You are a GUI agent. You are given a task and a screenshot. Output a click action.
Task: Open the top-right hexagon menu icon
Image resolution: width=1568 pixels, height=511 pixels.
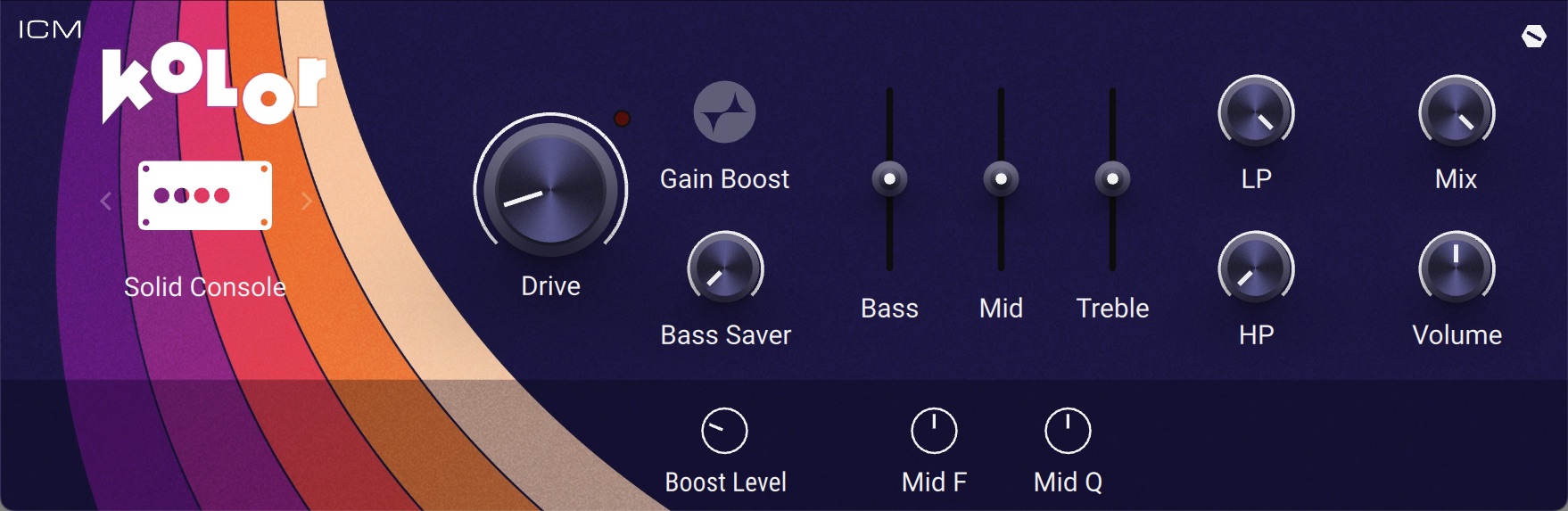pos(1533,37)
